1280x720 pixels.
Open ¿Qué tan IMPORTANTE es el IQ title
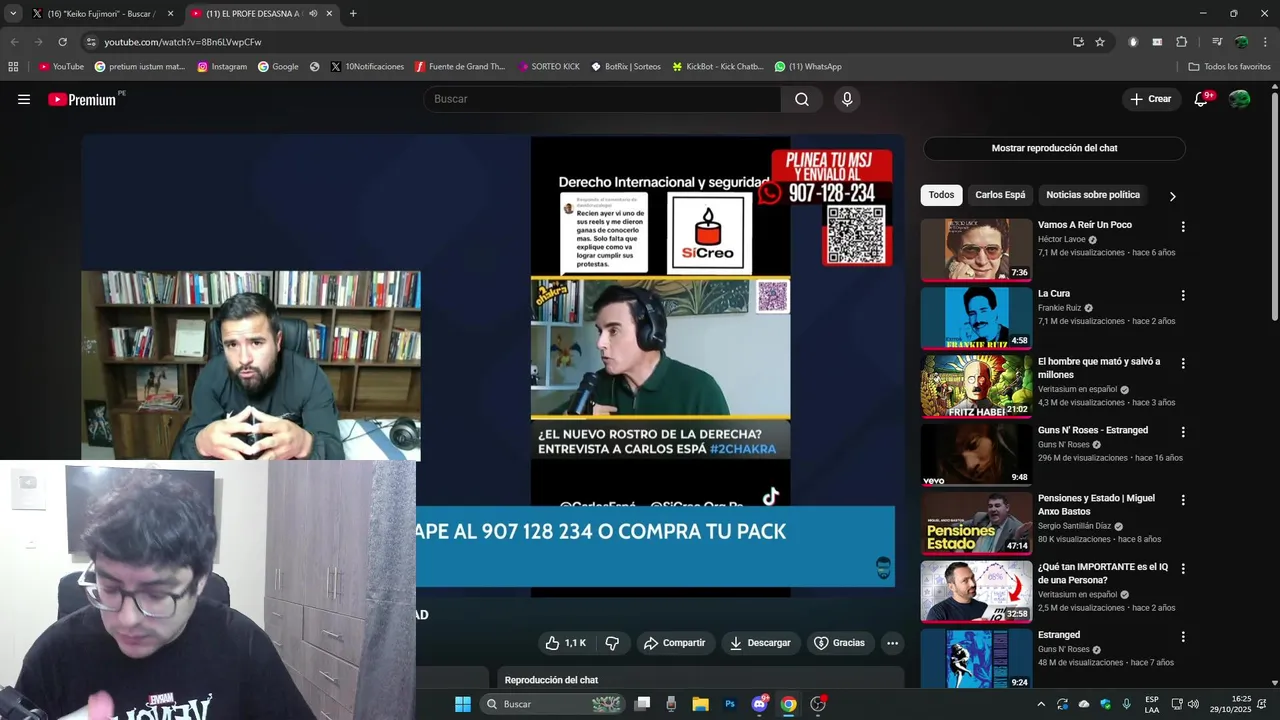click(1103, 573)
